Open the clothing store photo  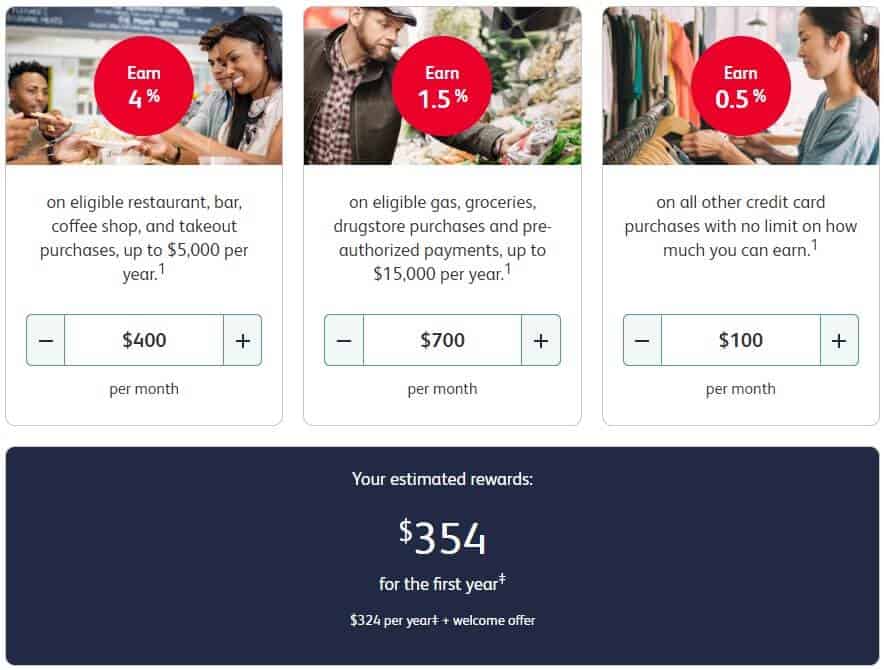click(741, 86)
